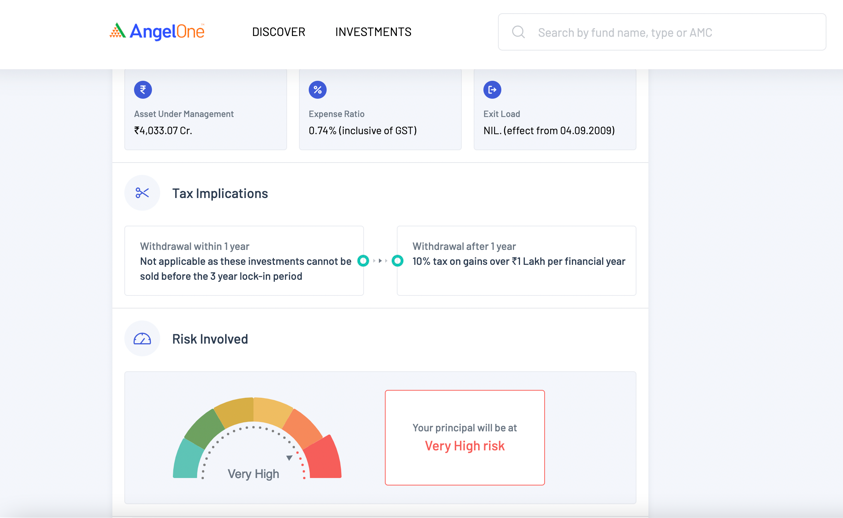Click the AngelOne logo
This screenshot has height=518, width=843.
[157, 32]
